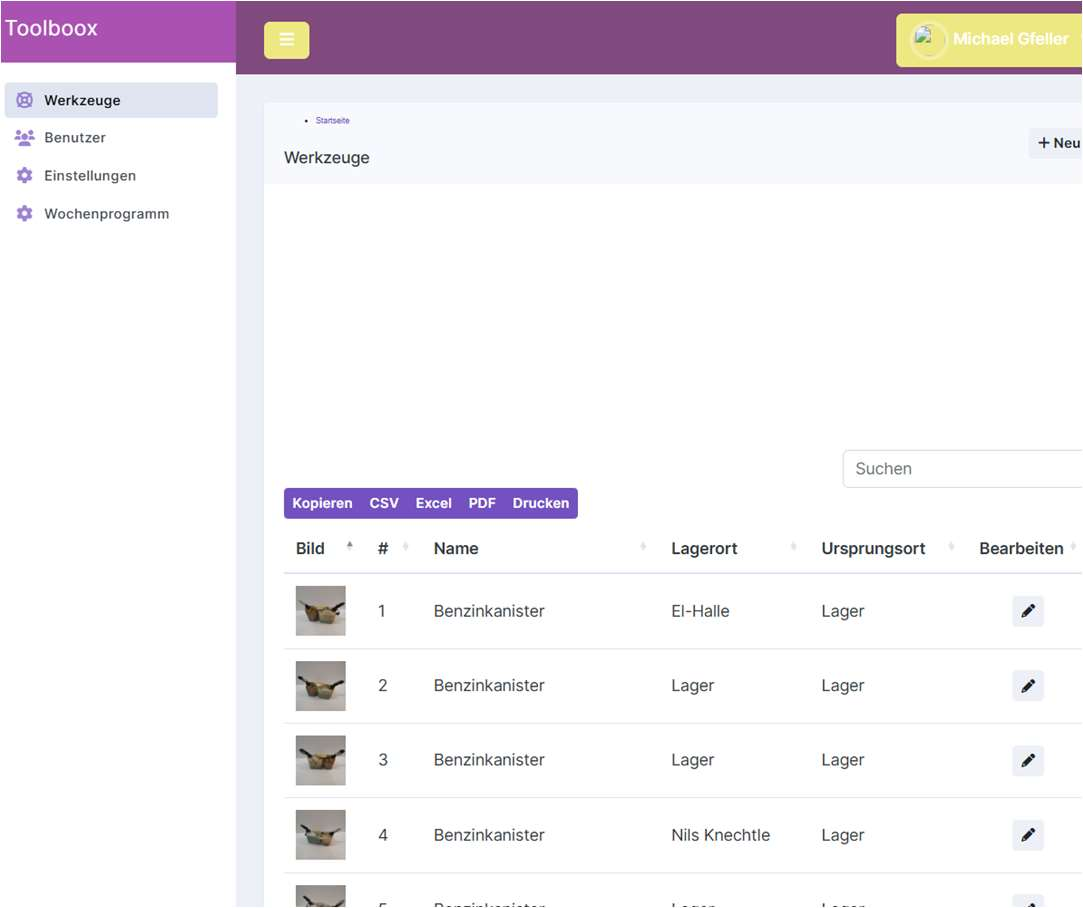Export table to Excel
Viewport: 1083px width, 908px height.
pos(434,503)
